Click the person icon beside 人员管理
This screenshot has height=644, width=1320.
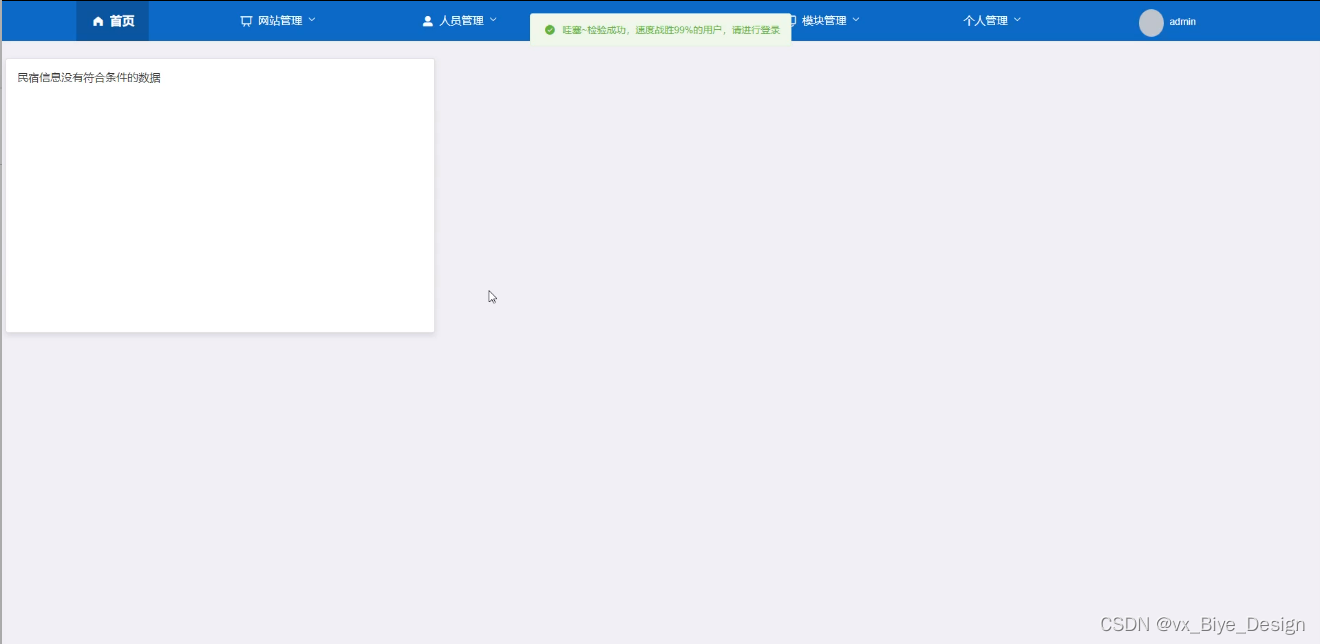click(428, 21)
